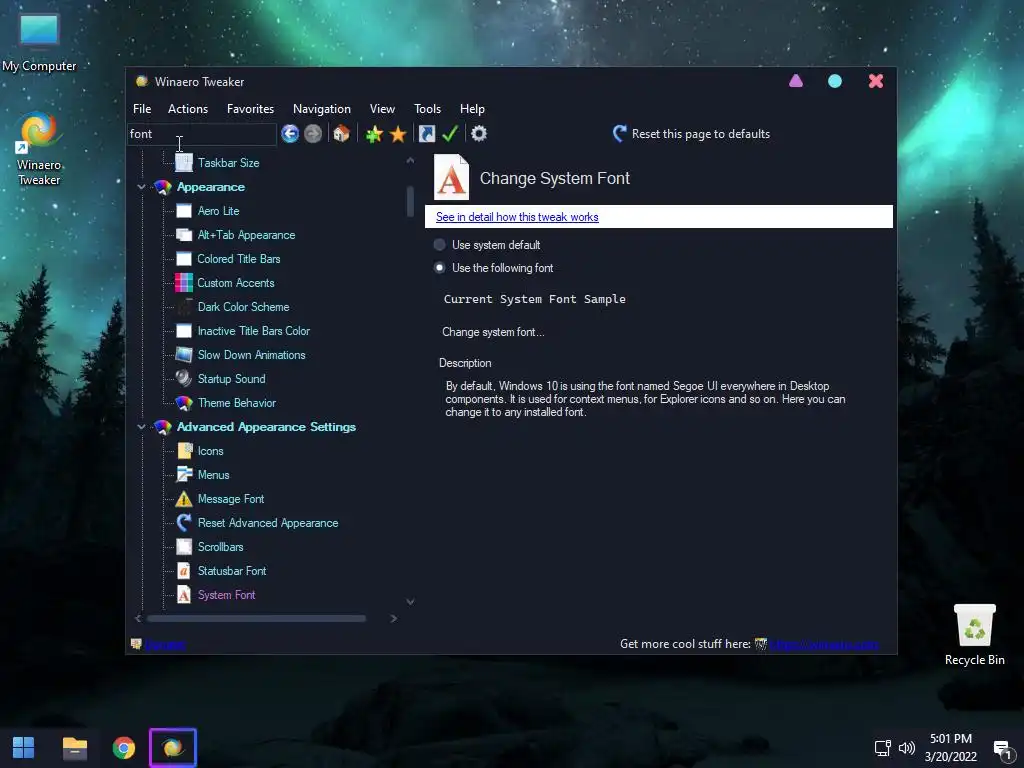Open Winaero Tweaker desktop shortcut
This screenshot has height=768, width=1024.
click(x=39, y=149)
